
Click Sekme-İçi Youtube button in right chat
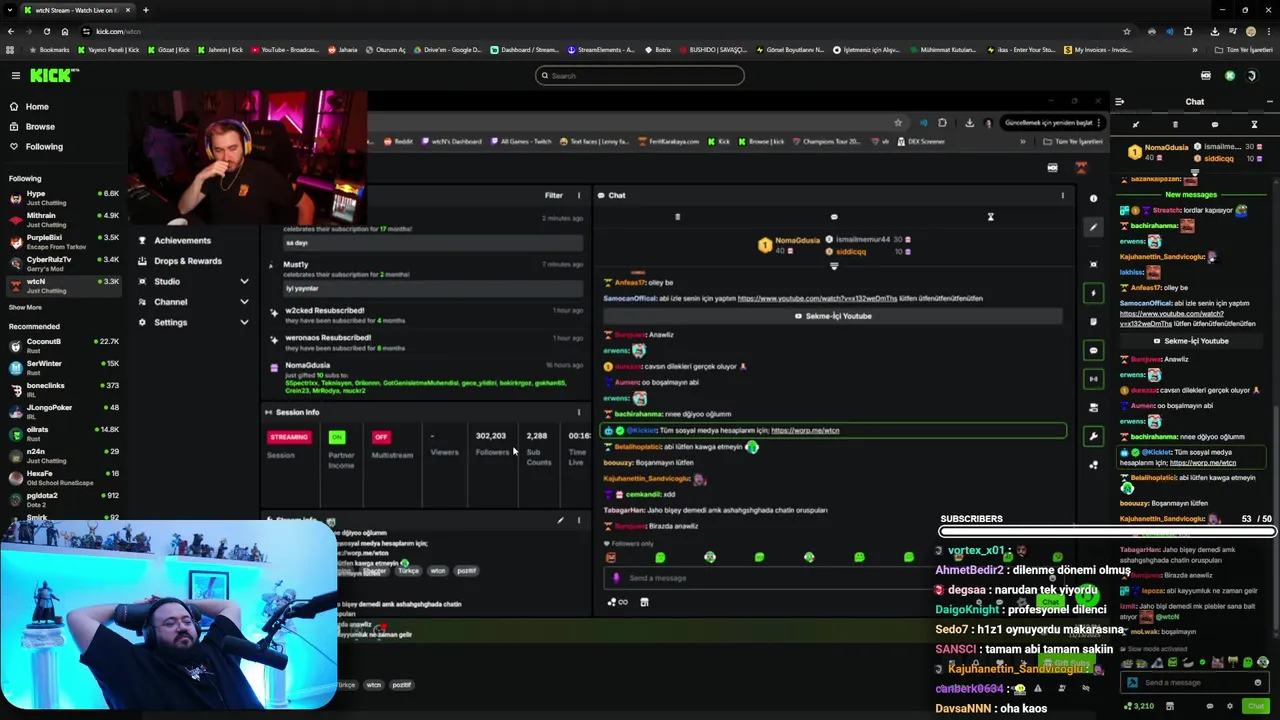(x=1190, y=341)
